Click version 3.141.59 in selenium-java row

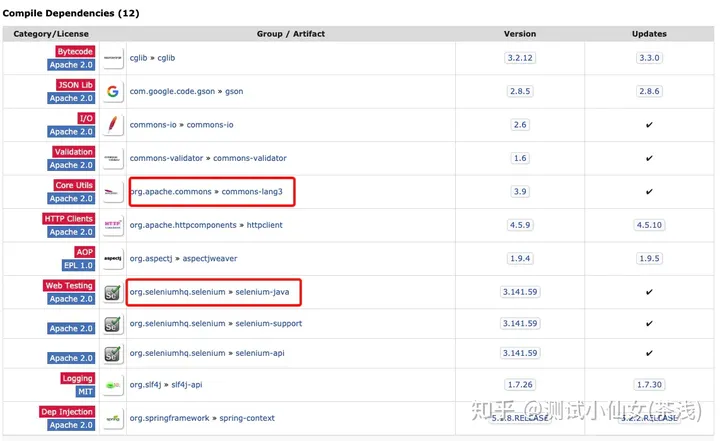(x=520, y=292)
